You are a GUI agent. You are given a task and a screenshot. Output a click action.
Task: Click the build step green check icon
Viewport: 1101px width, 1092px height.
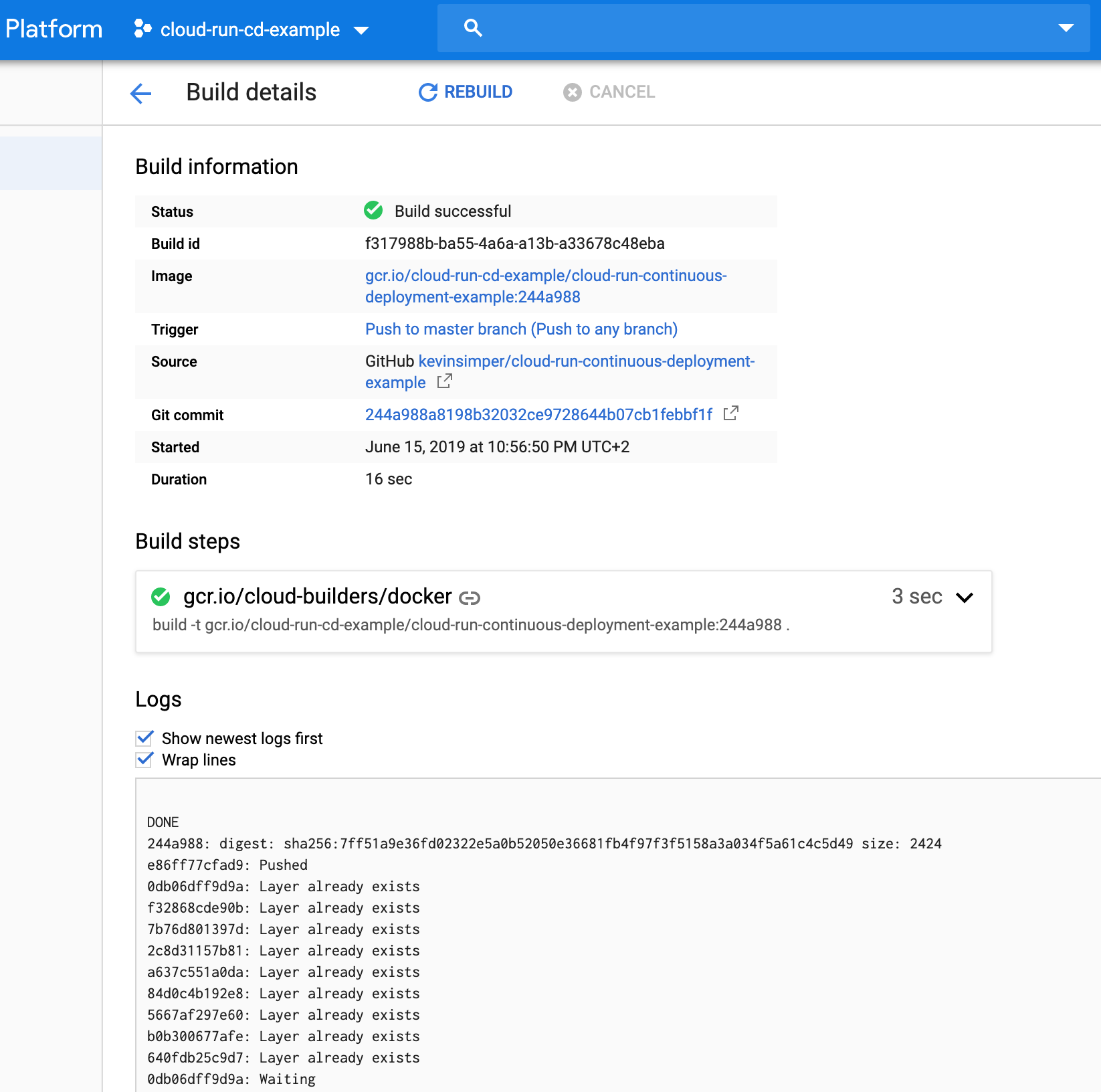pos(161,596)
